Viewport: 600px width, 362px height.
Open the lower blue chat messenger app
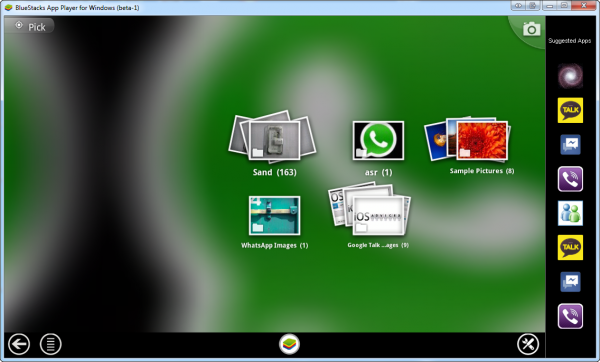pyautogui.click(x=570, y=282)
